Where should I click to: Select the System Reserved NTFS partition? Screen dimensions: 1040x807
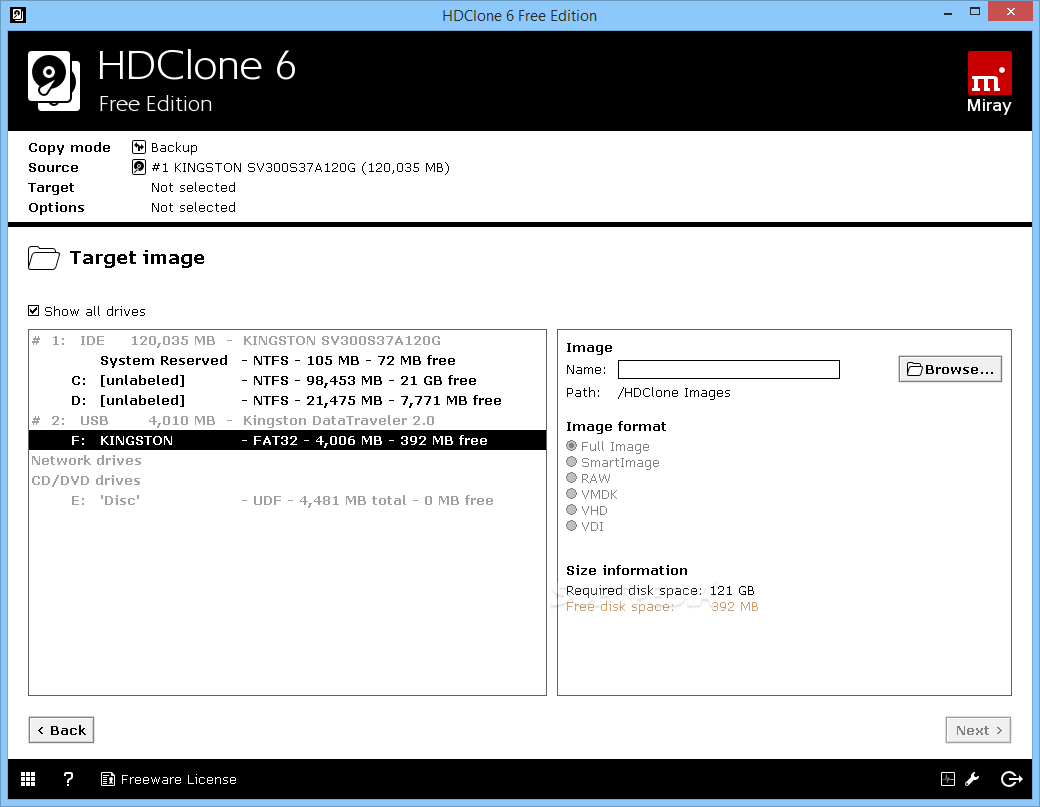pyautogui.click(x=287, y=361)
